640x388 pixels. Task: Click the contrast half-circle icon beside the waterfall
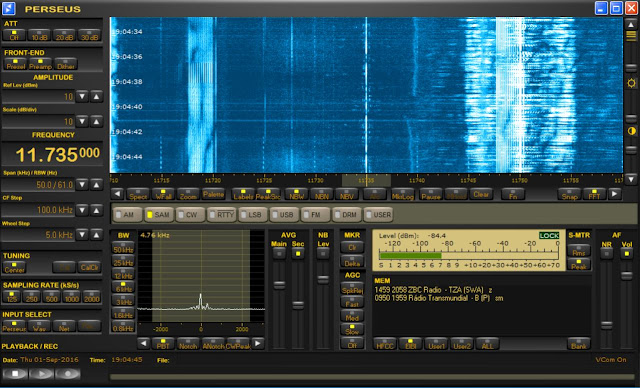click(631, 131)
